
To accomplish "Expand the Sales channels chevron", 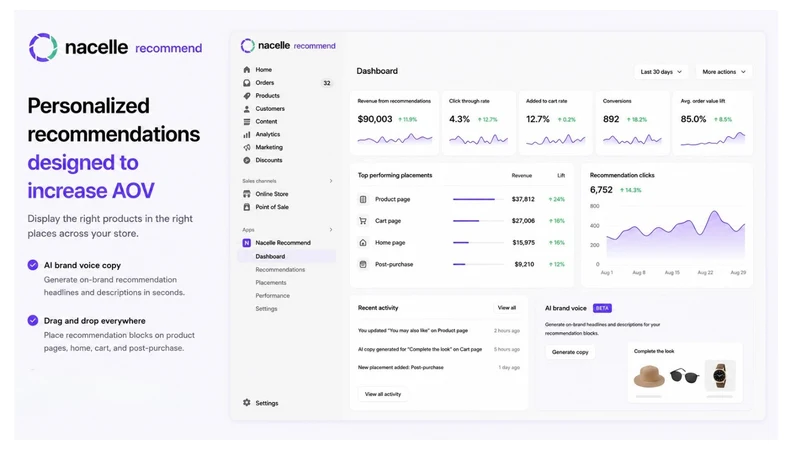I will point(331,181).
